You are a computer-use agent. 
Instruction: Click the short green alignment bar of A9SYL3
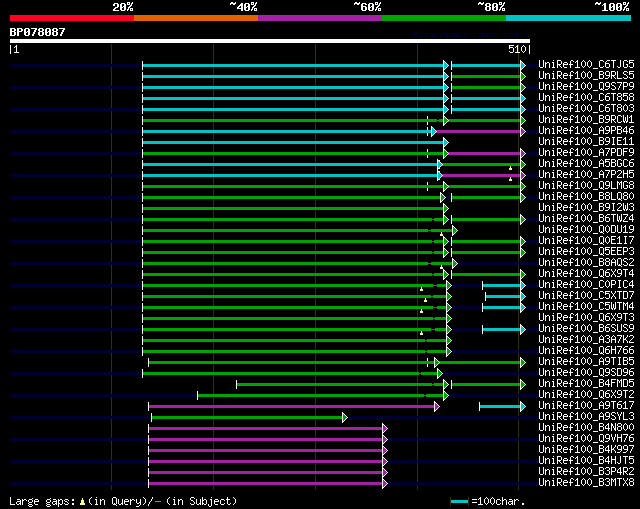(249, 418)
